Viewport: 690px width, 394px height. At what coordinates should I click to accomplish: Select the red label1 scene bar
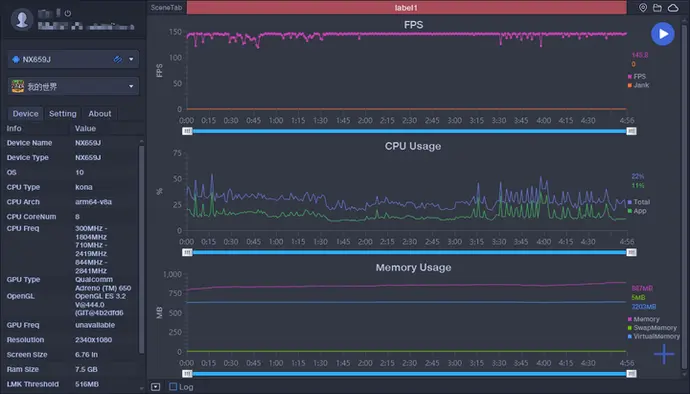(406, 7)
